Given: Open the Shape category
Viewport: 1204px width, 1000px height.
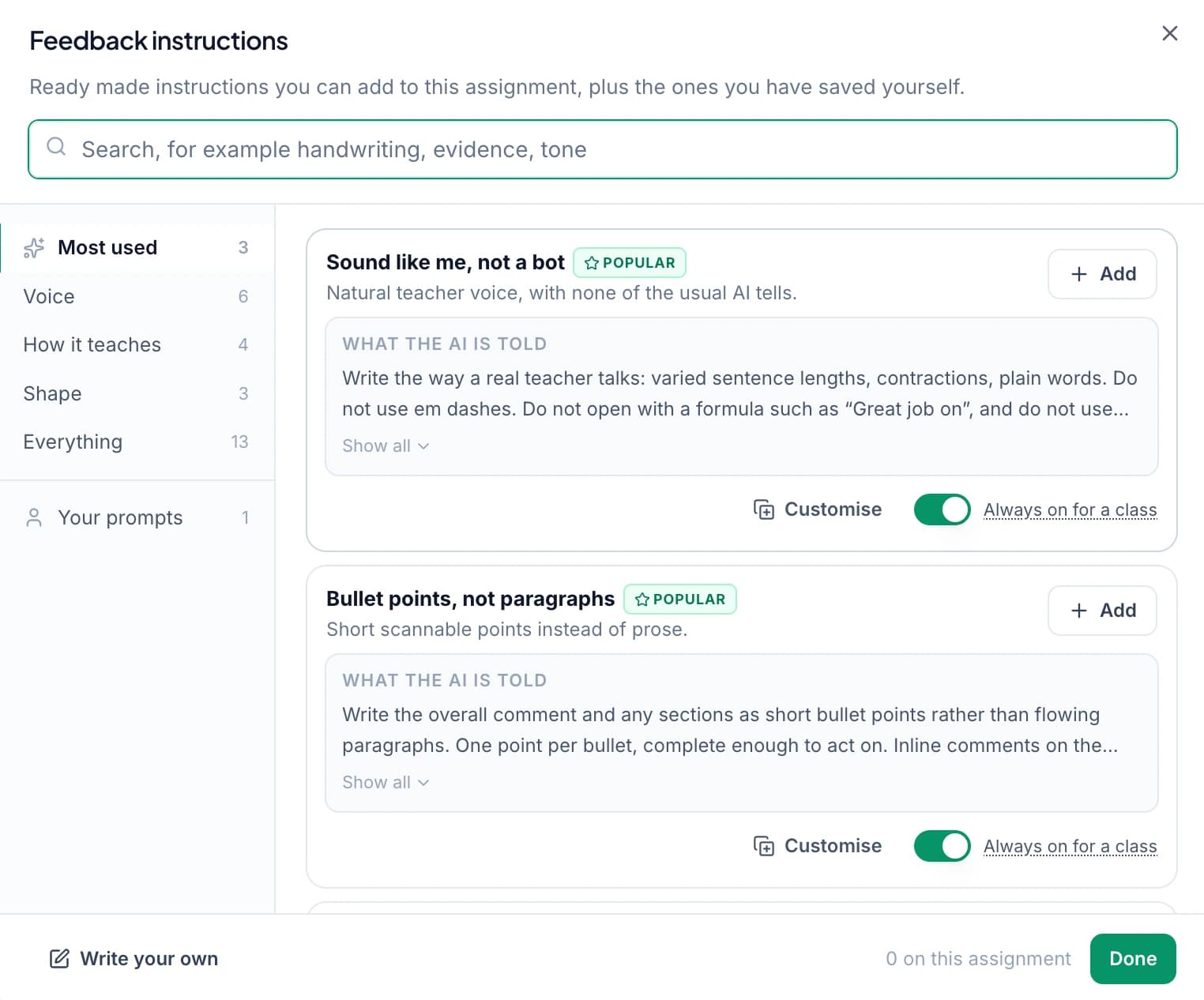Looking at the screenshot, I should coord(137,393).
